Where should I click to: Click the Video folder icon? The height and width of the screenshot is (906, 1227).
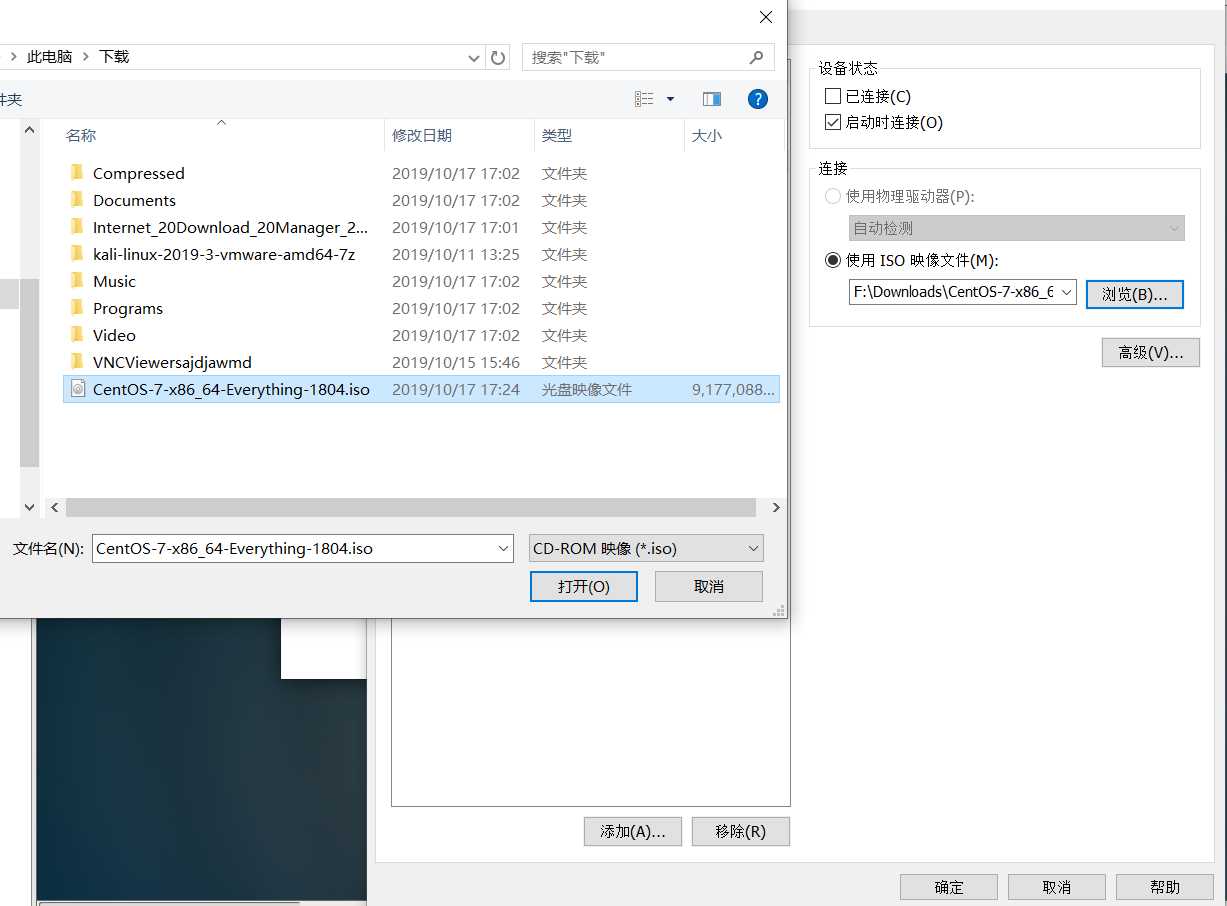[x=77, y=335]
